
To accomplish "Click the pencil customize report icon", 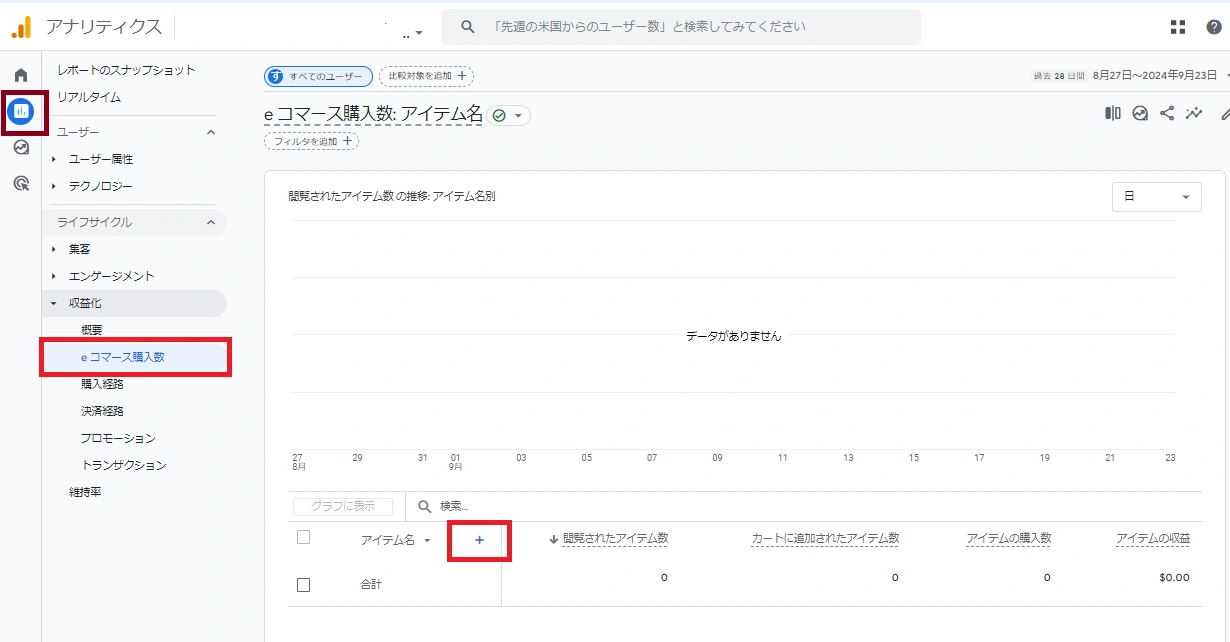I will click(x=1225, y=114).
